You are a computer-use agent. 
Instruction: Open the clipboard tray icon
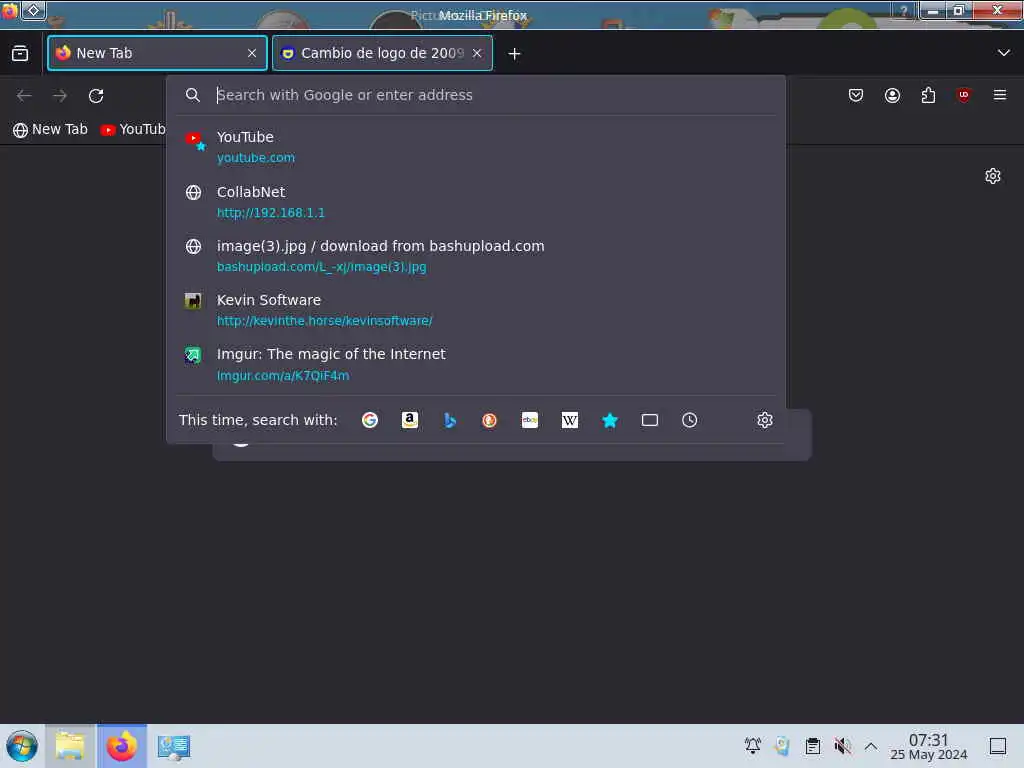(x=812, y=745)
